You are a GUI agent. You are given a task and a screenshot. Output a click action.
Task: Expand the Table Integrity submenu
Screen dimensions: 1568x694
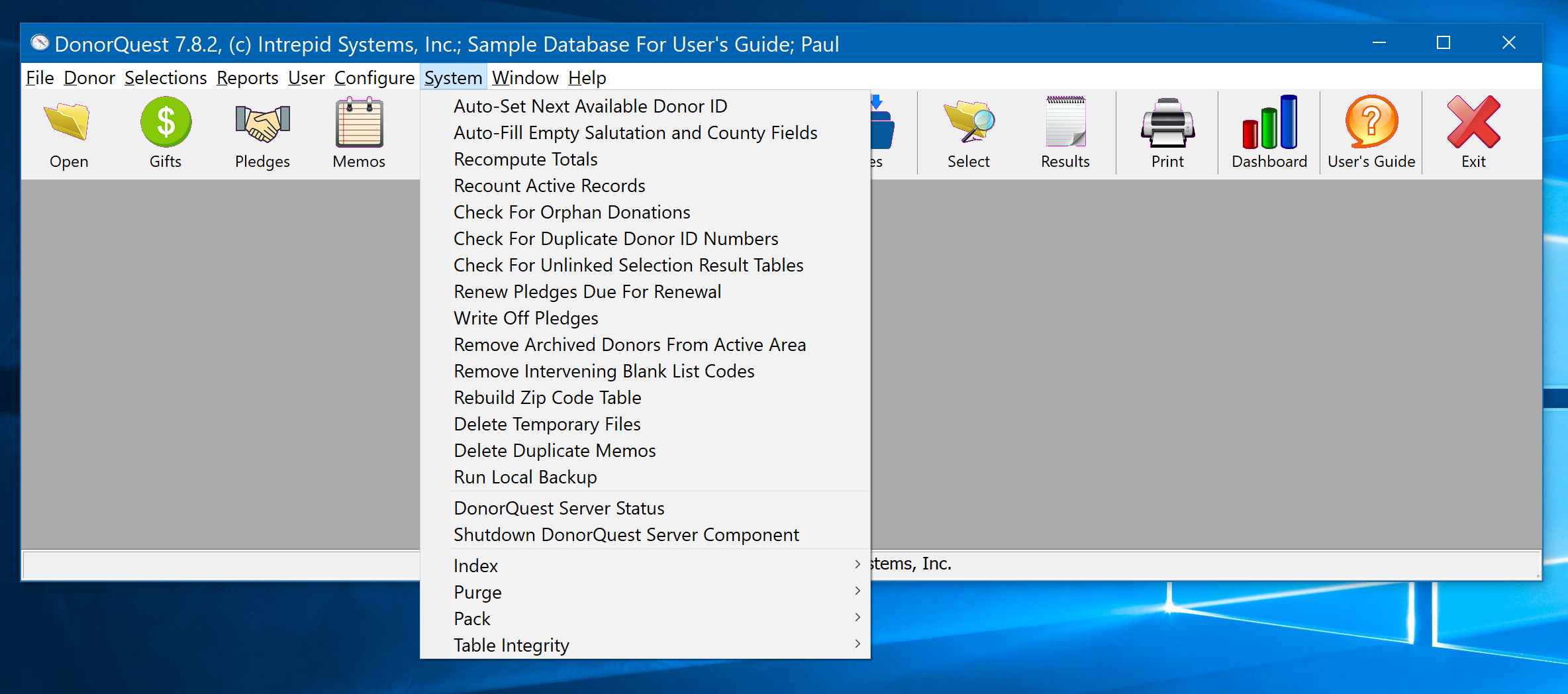(645, 645)
